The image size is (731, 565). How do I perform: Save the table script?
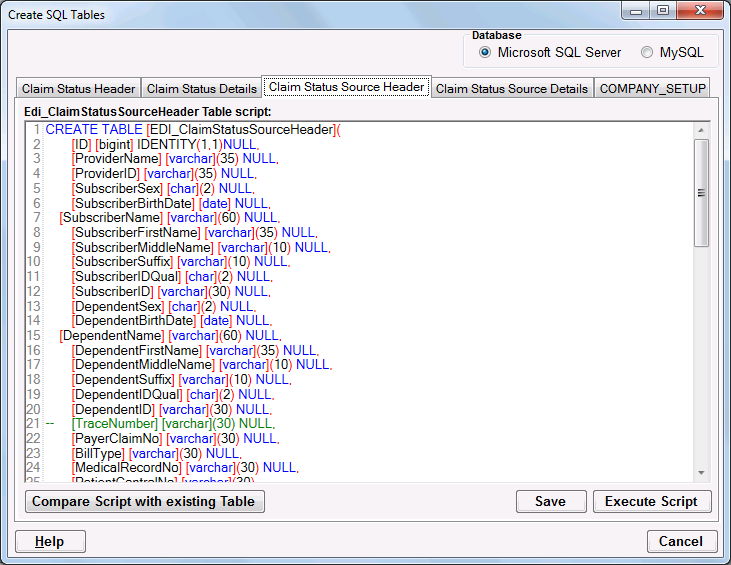pos(550,501)
